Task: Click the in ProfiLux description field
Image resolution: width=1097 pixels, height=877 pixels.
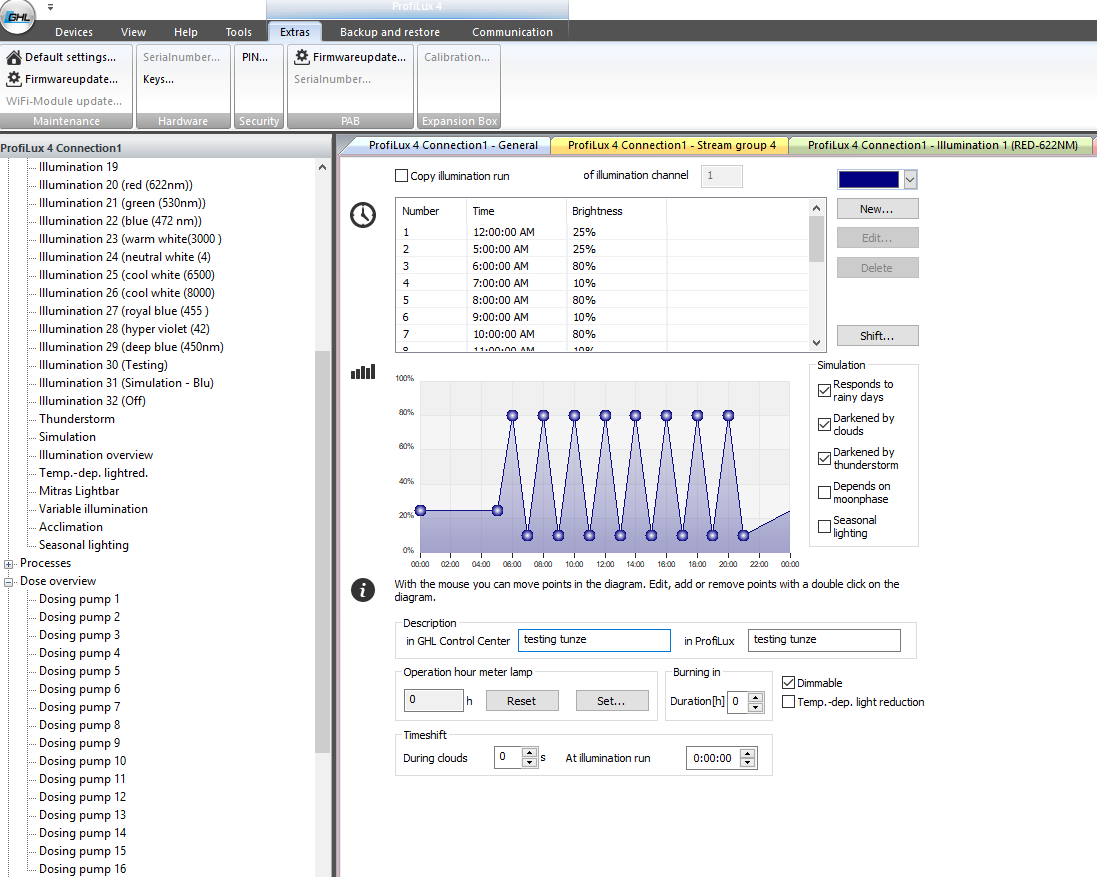Action: click(824, 640)
